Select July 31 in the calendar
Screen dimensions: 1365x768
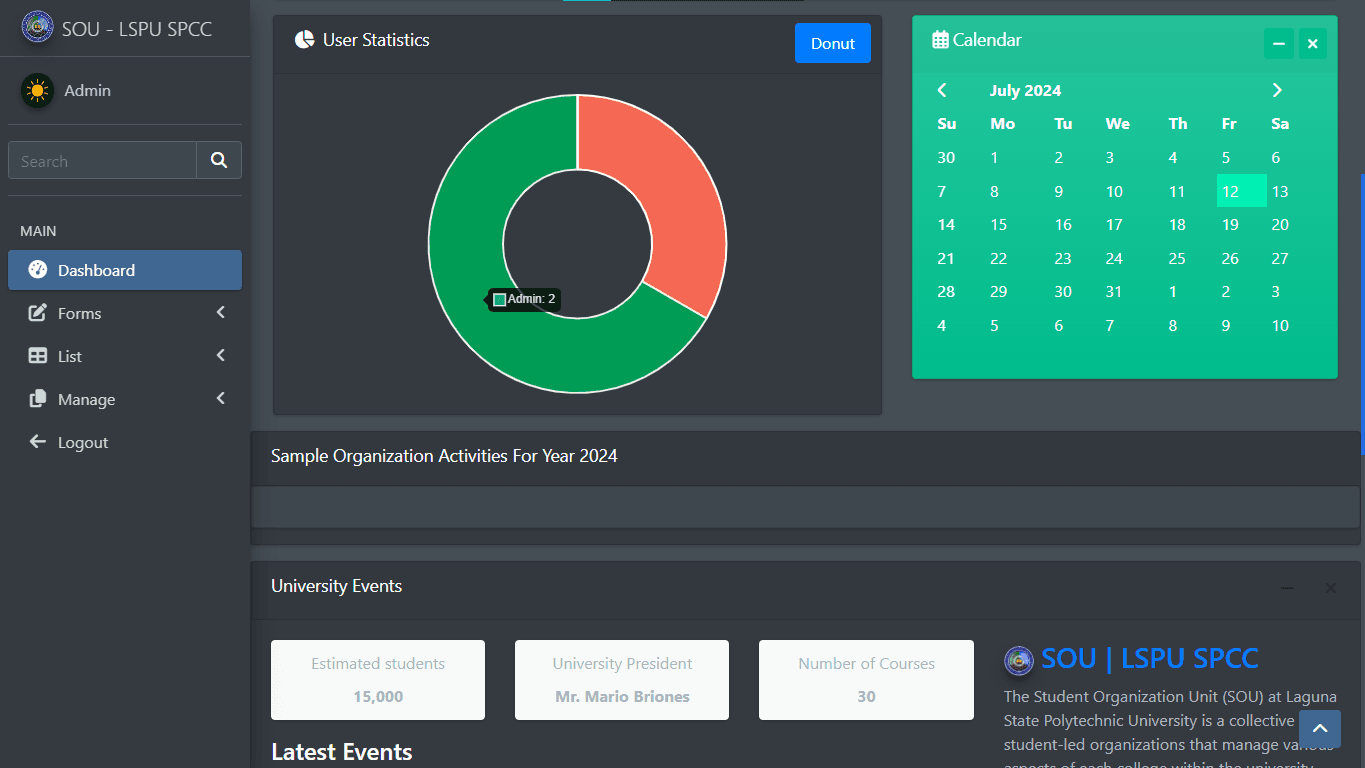[1114, 291]
